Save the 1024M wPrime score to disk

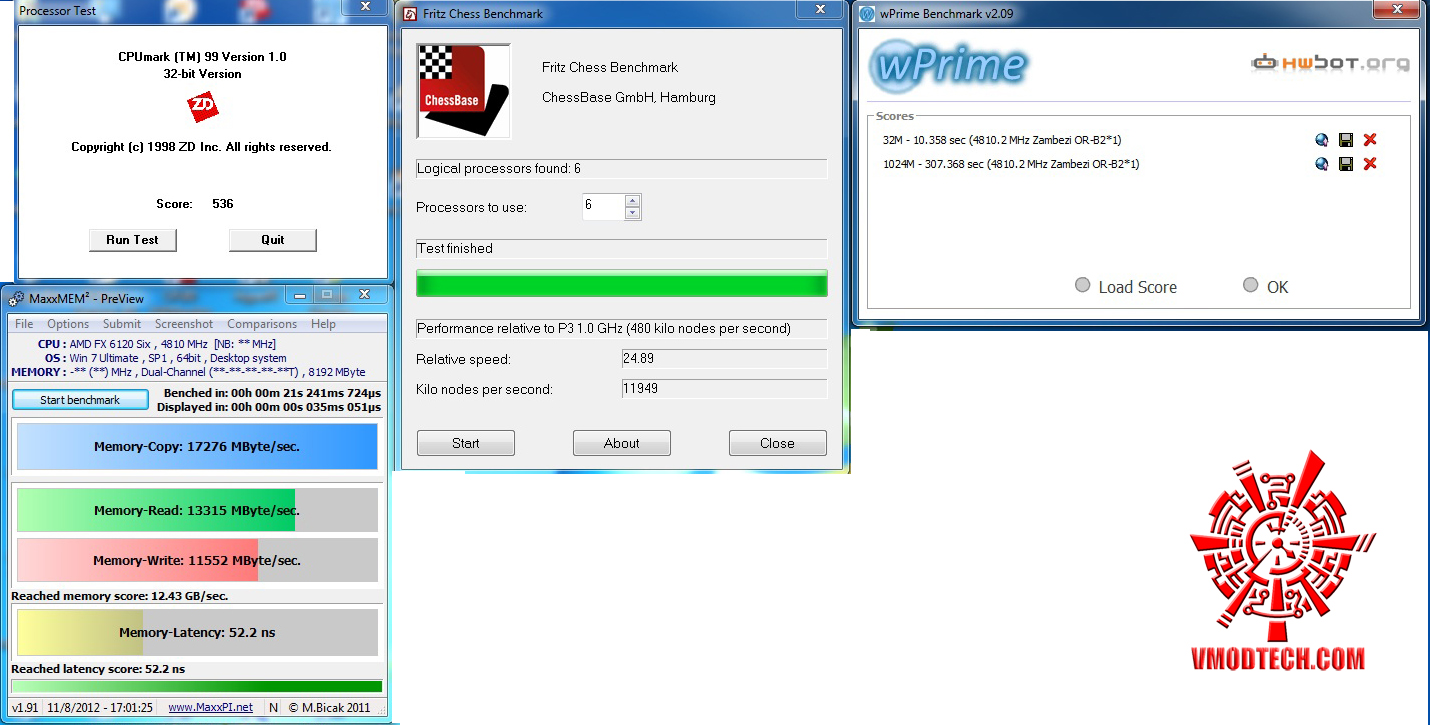(x=1346, y=164)
